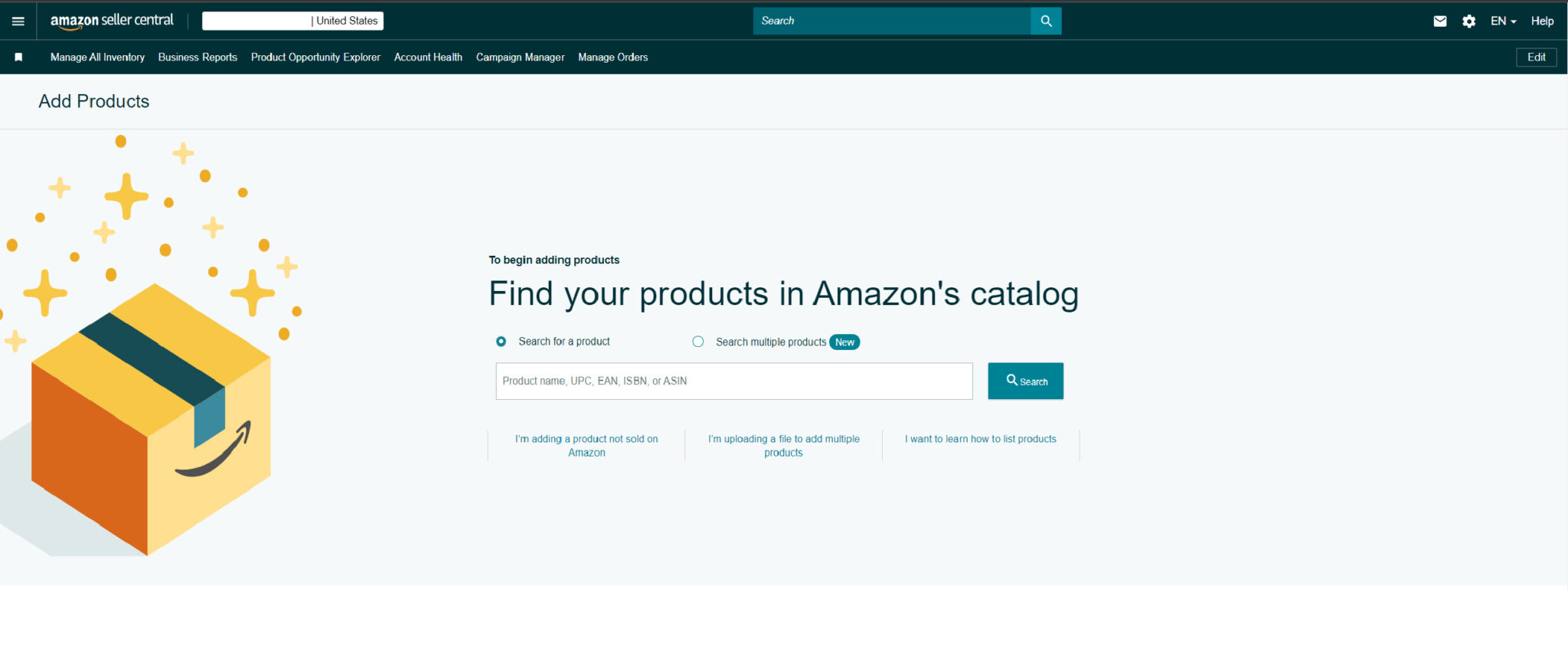Click the Amazon Seller Central logo

pyautogui.click(x=112, y=21)
